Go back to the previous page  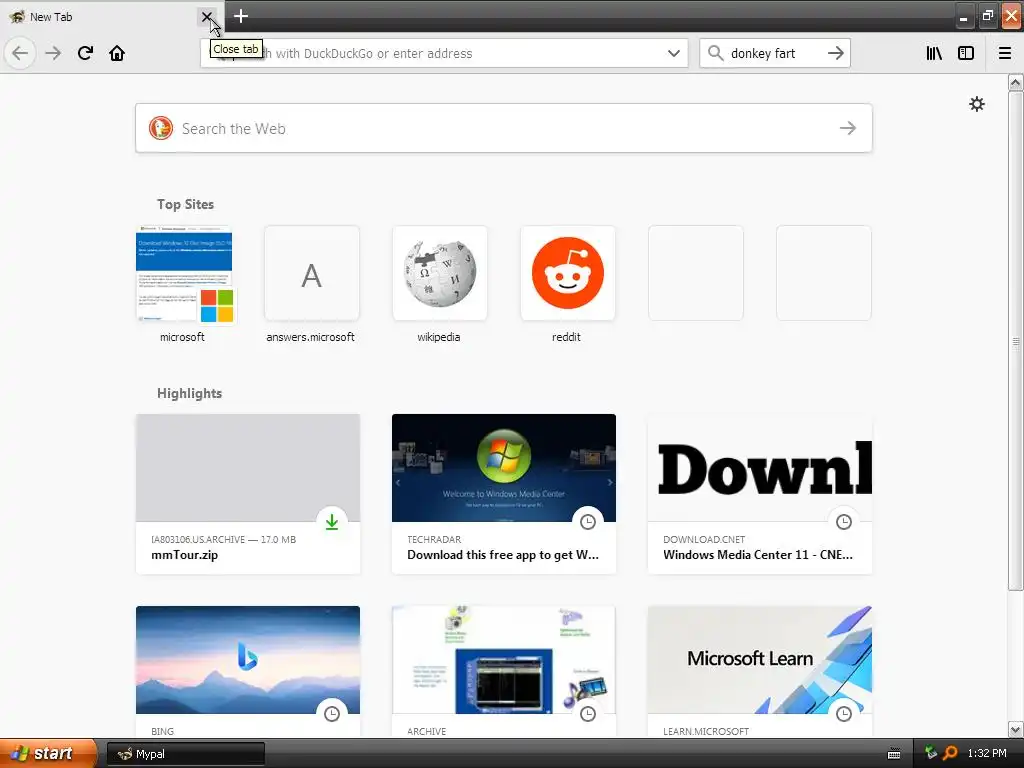click(x=20, y=53)
